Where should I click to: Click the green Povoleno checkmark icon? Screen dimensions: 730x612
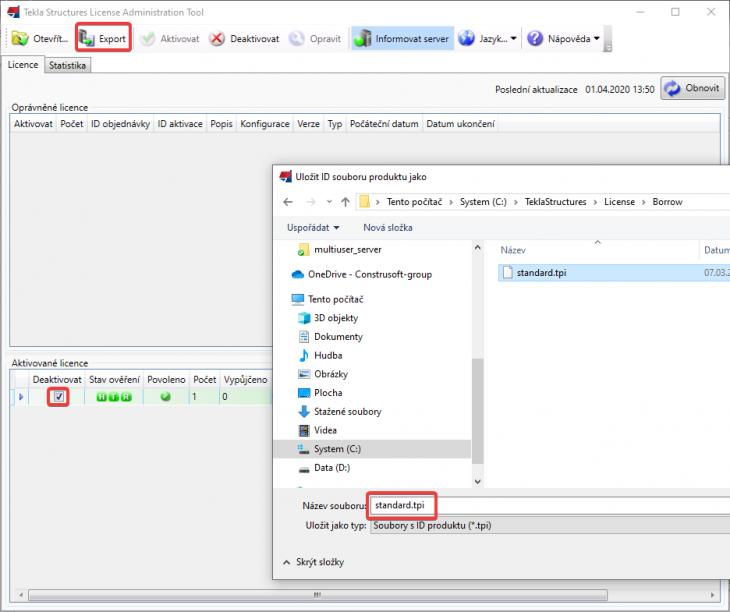pos(165,397)
